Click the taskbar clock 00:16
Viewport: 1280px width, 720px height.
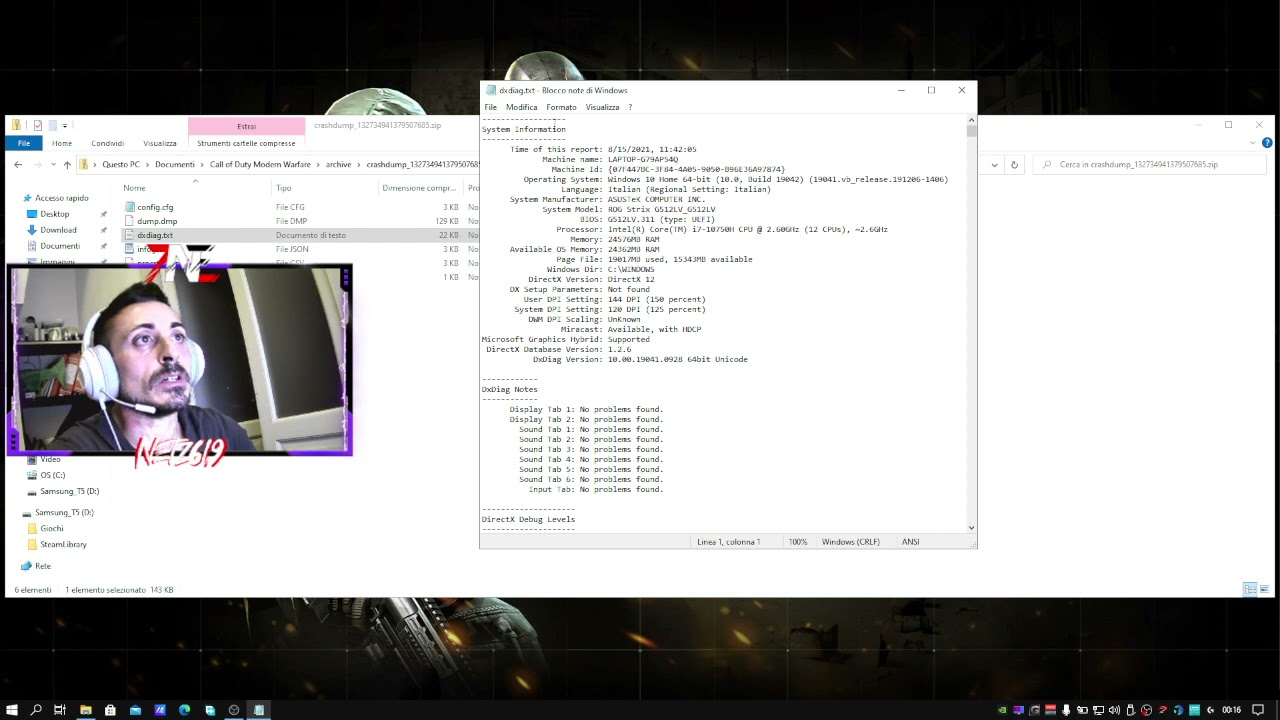tap(1231, 710)
